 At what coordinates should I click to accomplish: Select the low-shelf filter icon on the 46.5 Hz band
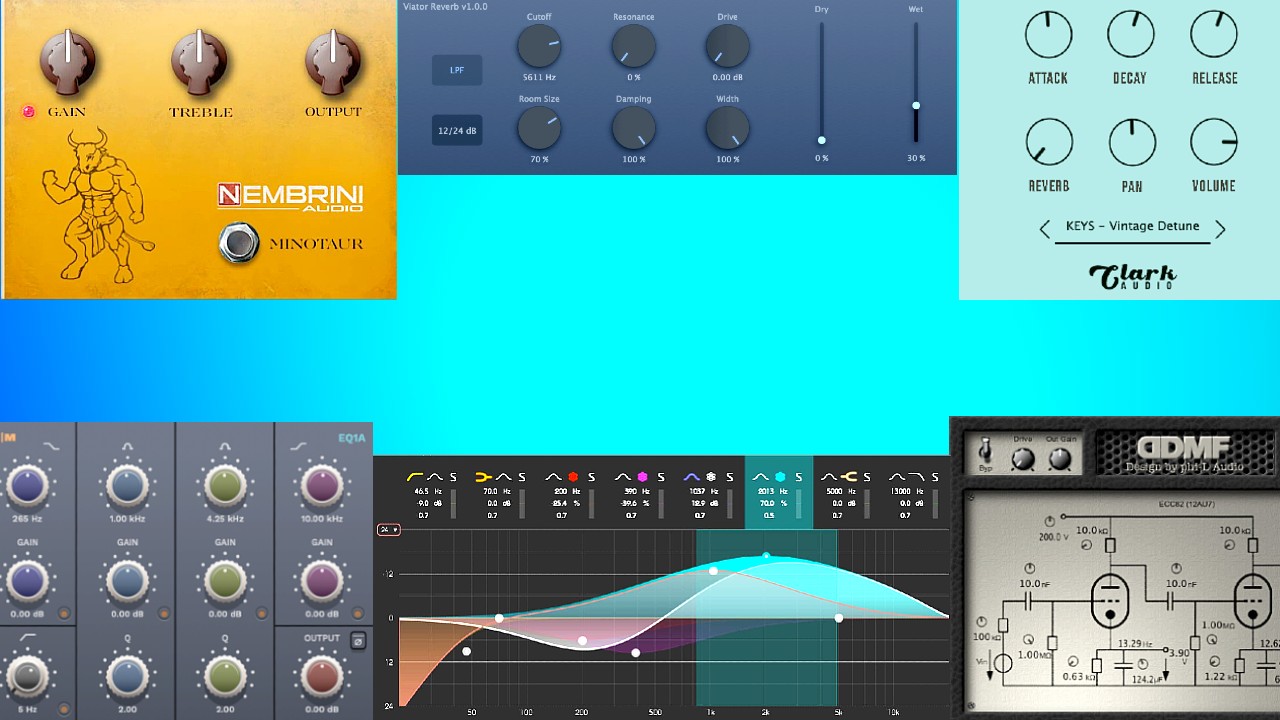(413, 476)
